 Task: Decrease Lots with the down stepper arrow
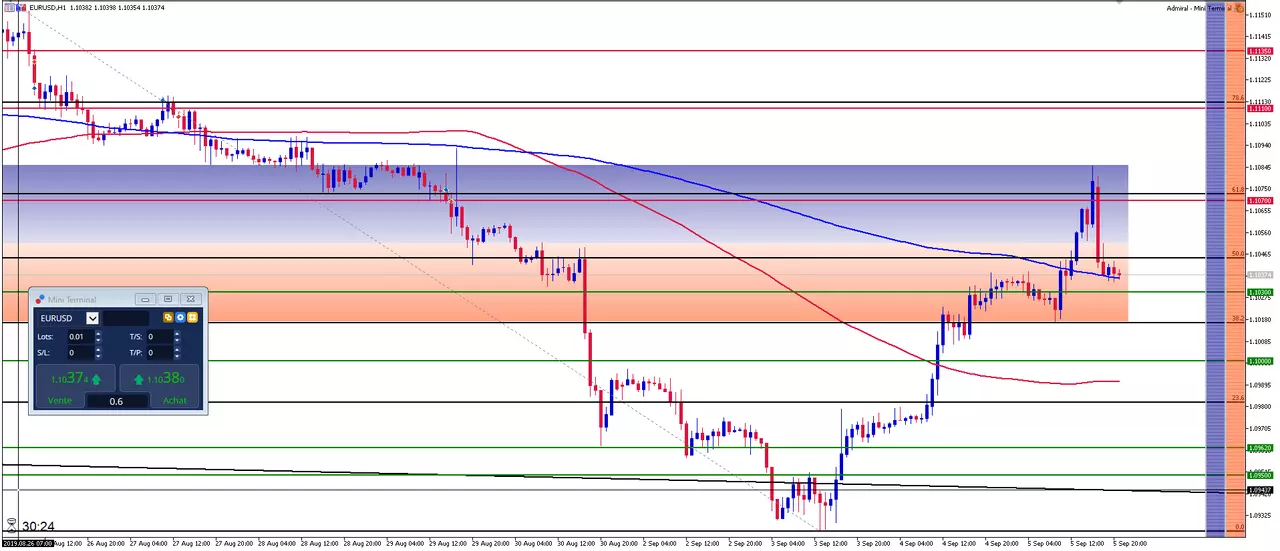(x=98, y=340)
